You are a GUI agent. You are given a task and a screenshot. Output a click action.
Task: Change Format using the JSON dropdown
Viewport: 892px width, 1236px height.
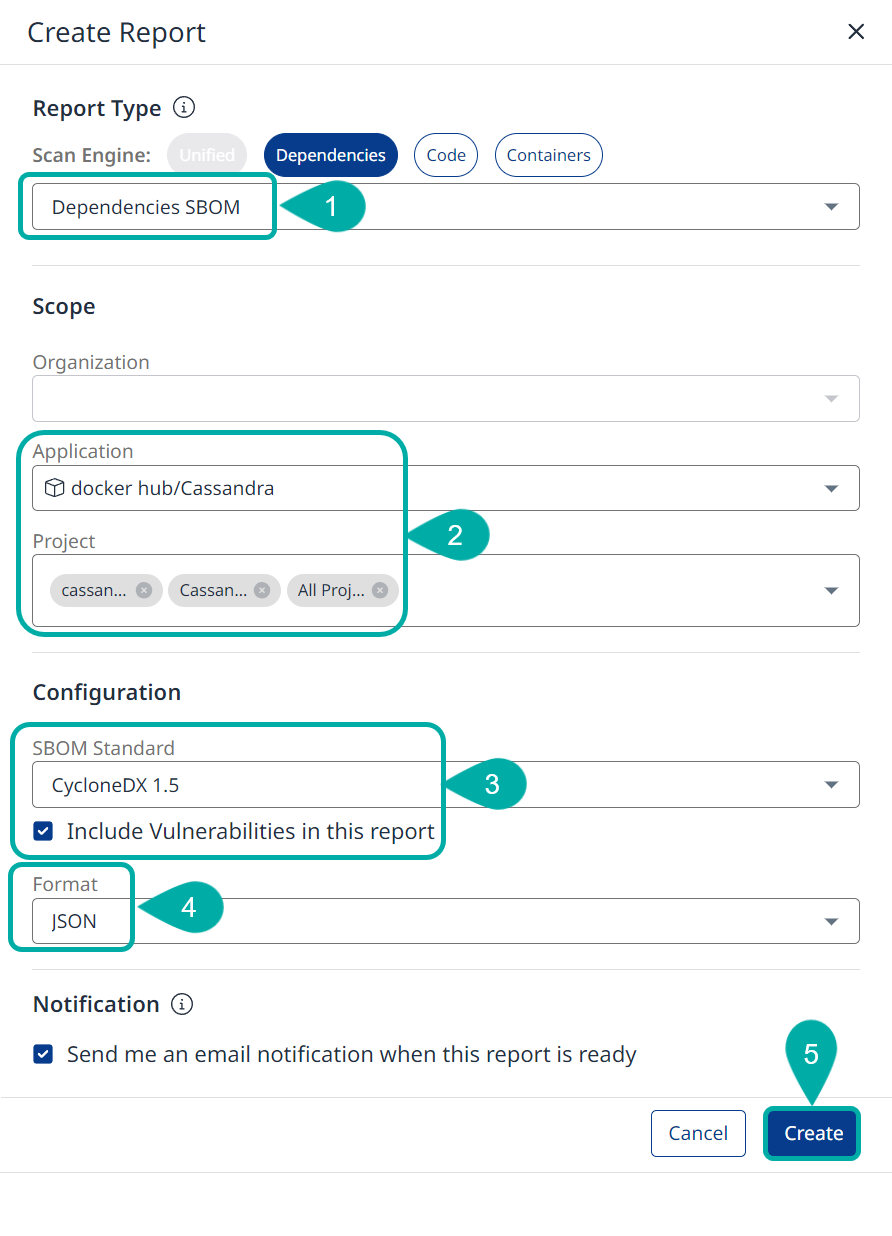point(831,921)
